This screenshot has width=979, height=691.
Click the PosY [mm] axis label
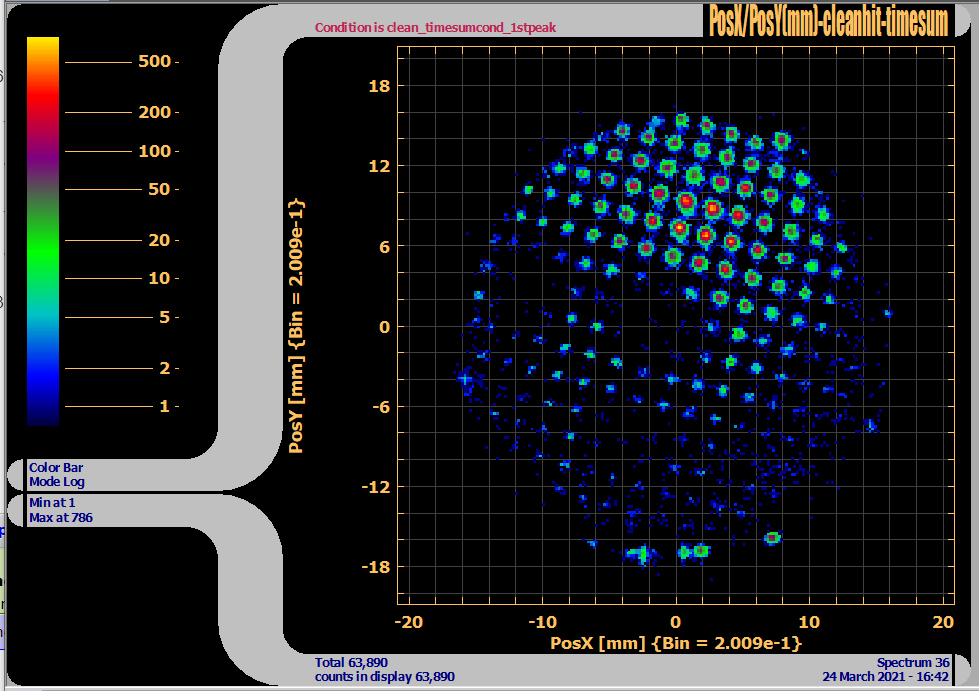(x=297, y=326)
